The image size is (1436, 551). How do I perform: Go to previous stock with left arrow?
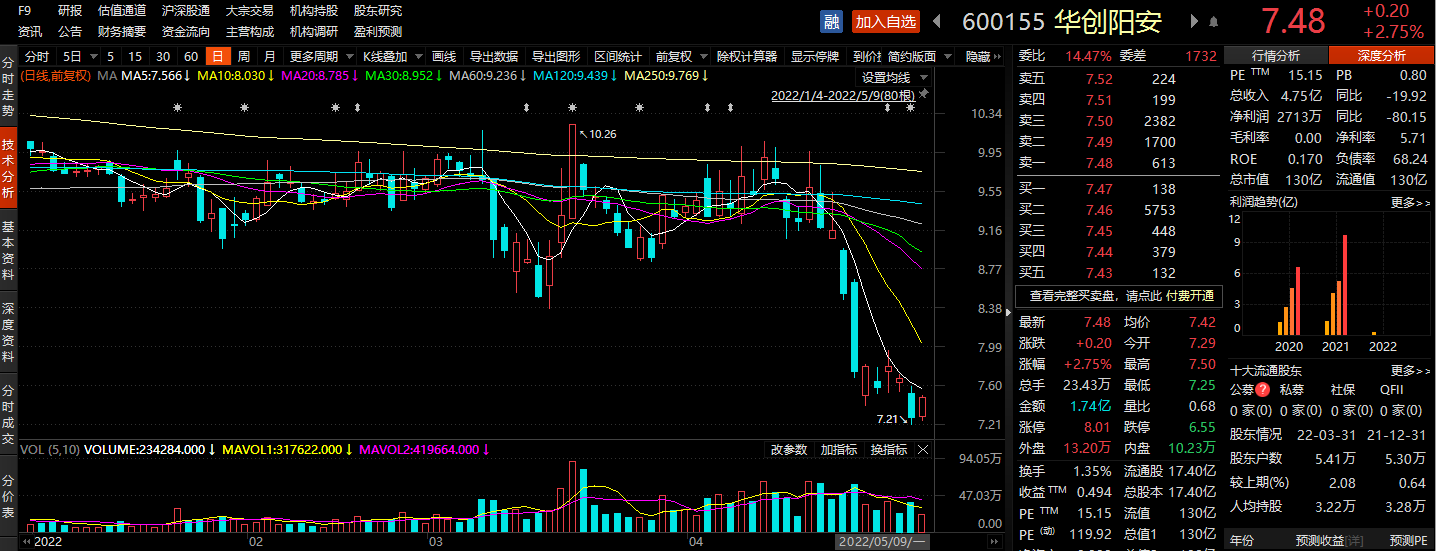(x=937, y=21)
